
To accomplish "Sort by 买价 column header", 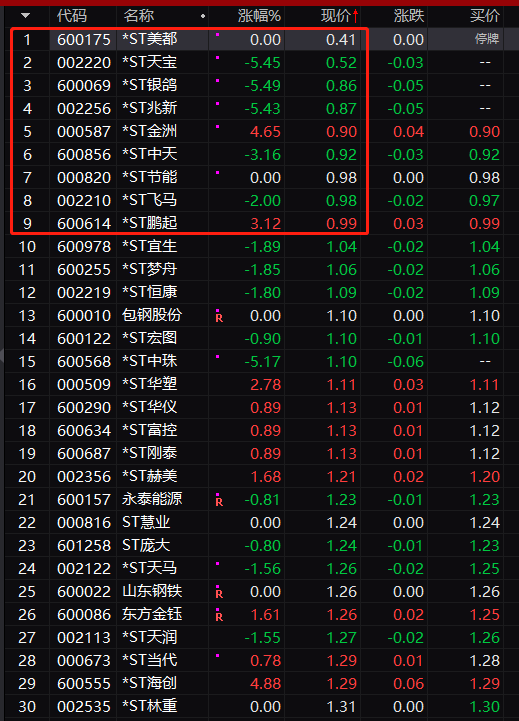I will (x=485, y=16).
